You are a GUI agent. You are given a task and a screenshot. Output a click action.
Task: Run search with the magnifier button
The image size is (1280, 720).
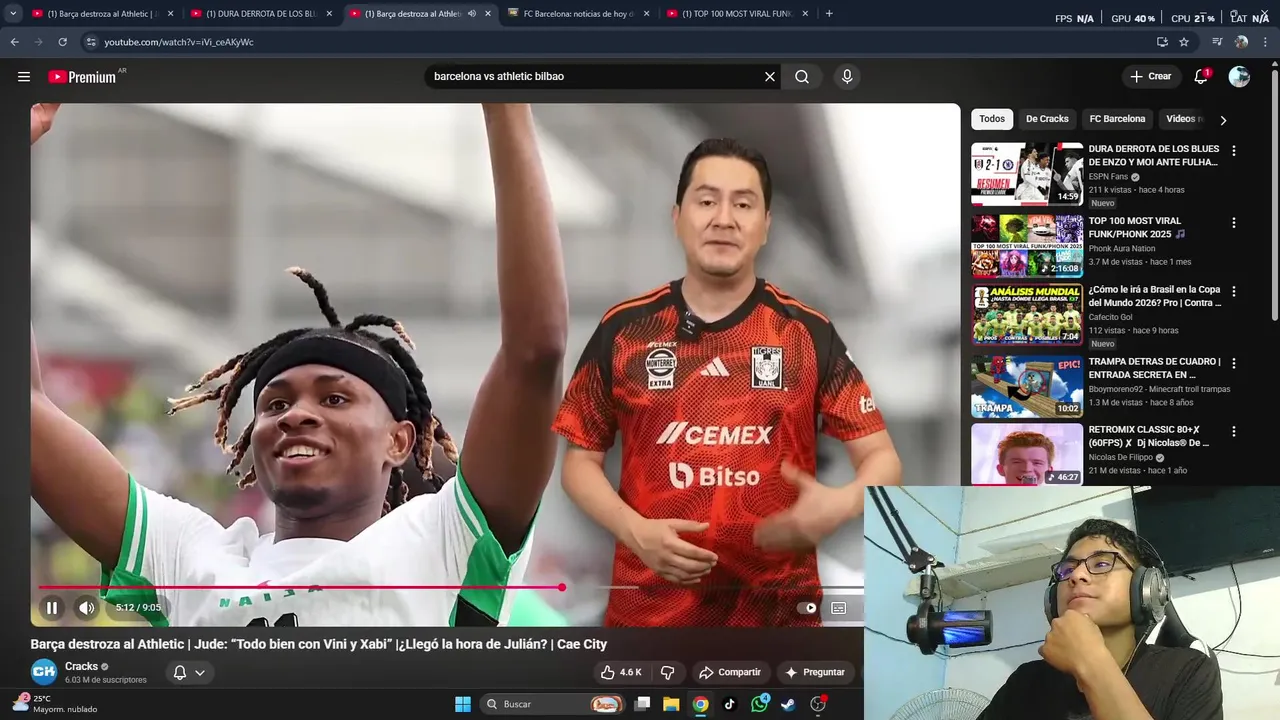tap(802, 77)
